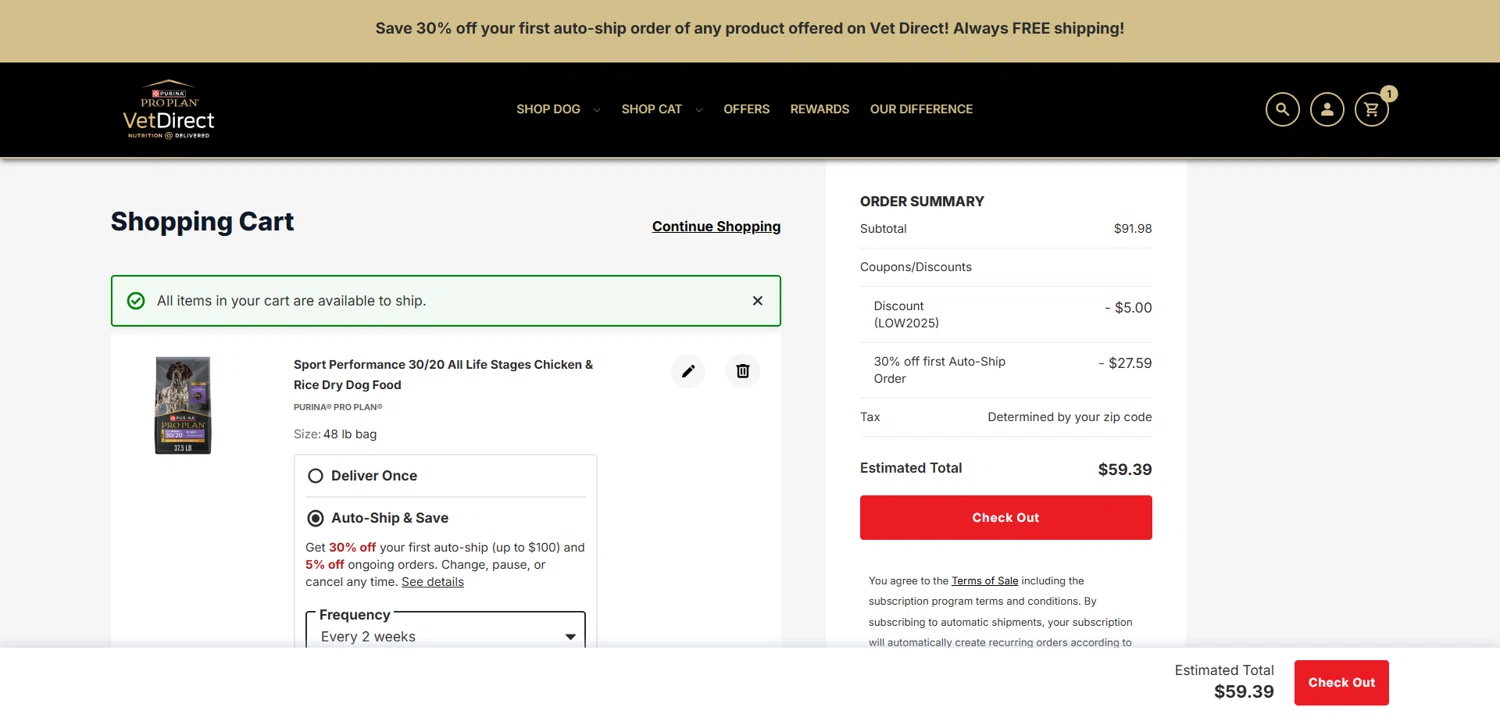The width and height of the screenshot is (1500, 718).
Task: Open the search icon in header
Action: 1282,110
